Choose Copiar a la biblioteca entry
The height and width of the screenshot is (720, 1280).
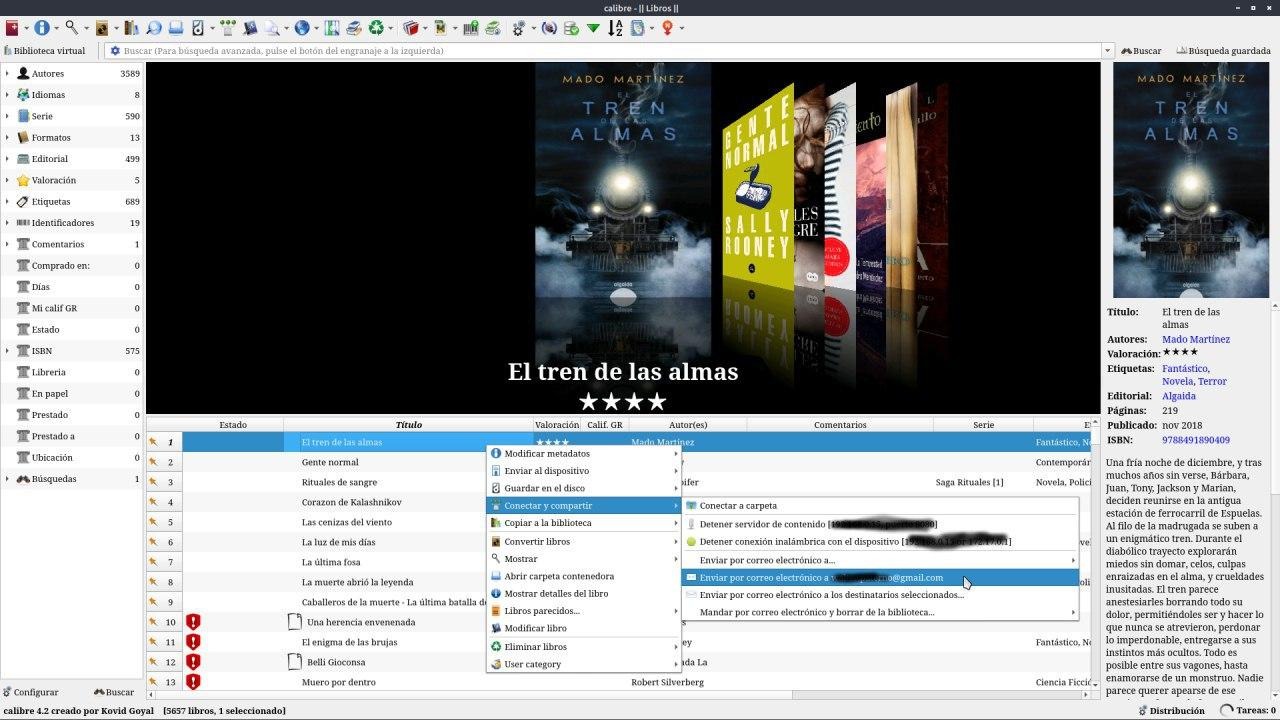(x=584, y=523)
